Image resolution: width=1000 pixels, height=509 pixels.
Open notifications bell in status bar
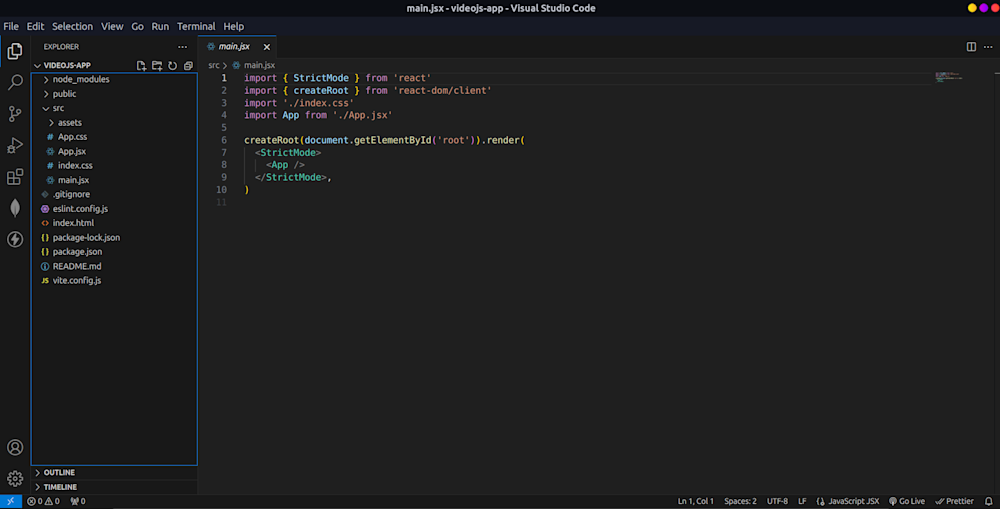[989, 501]
